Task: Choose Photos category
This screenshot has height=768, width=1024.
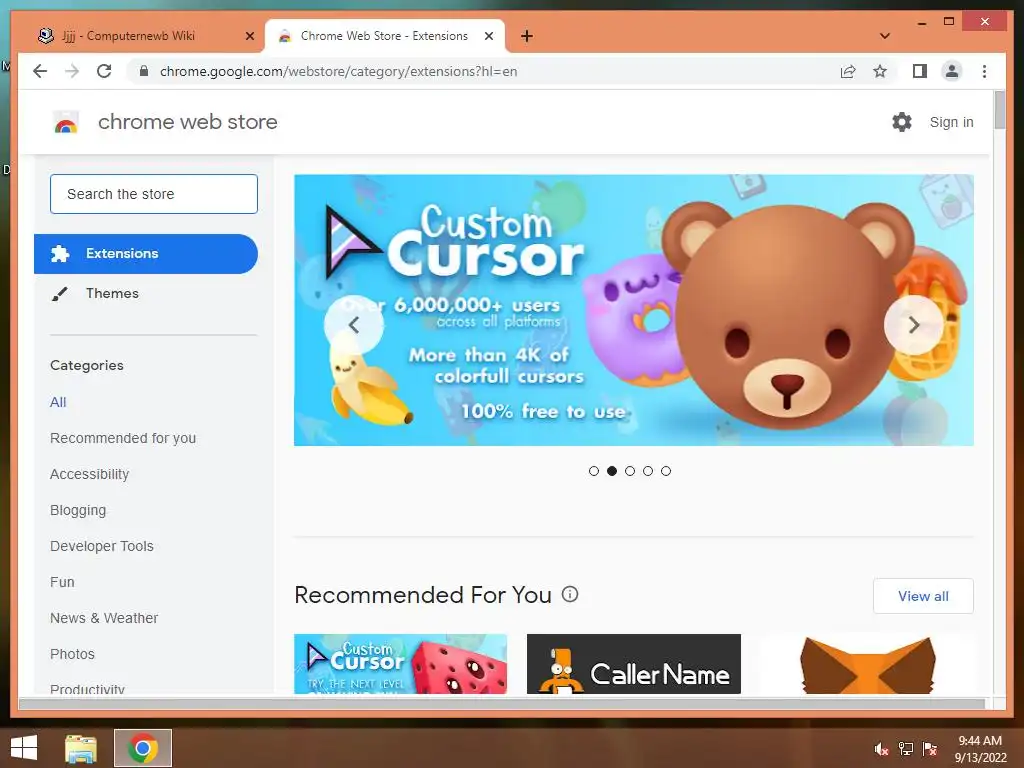Action: click(72, 654)
